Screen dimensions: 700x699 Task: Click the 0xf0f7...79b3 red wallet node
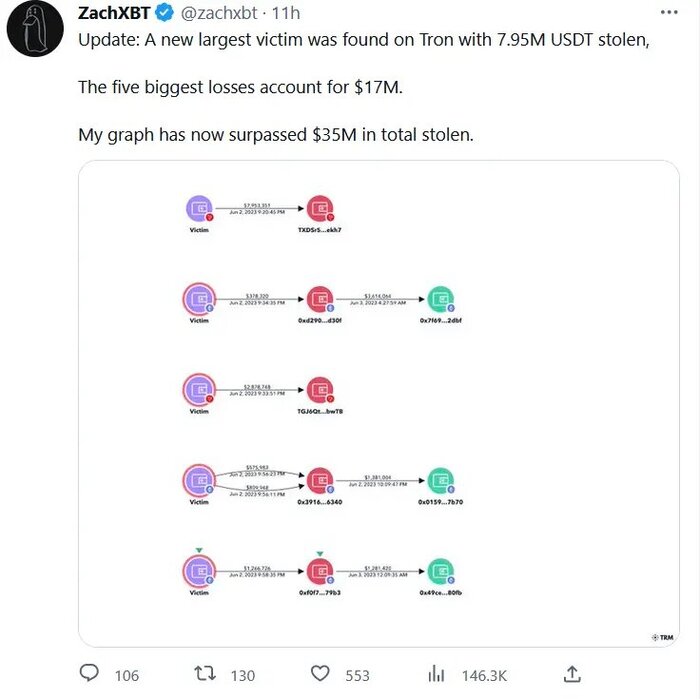pyautogui.click(x=319, y=571)
